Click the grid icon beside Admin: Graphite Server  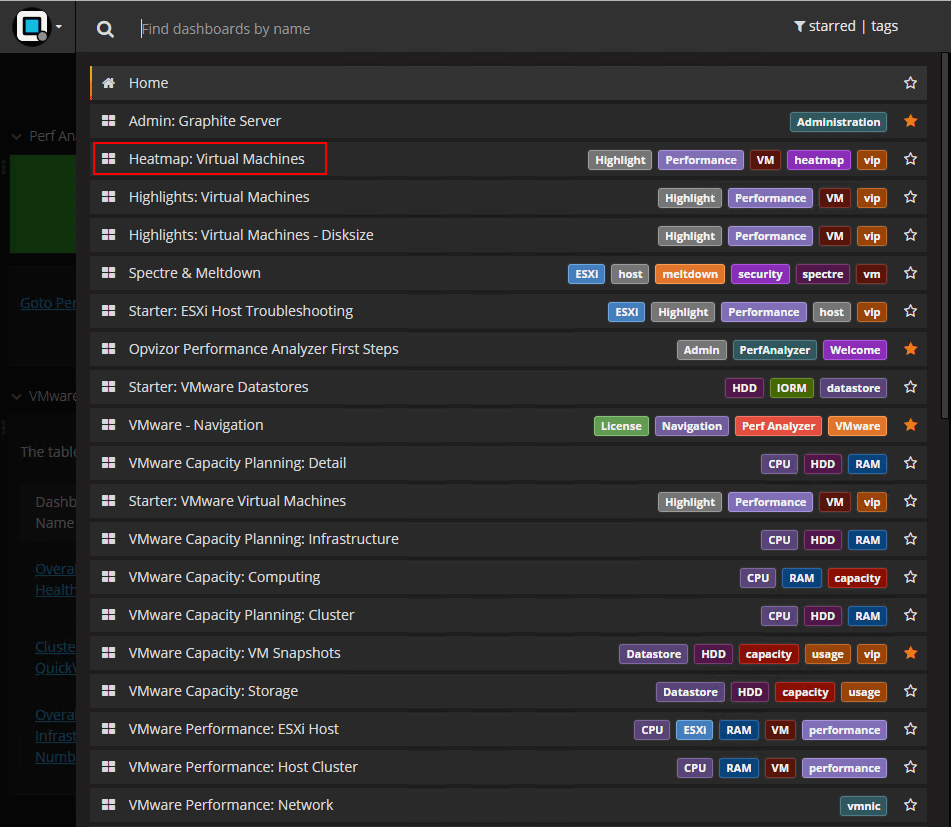coord(108,121)
